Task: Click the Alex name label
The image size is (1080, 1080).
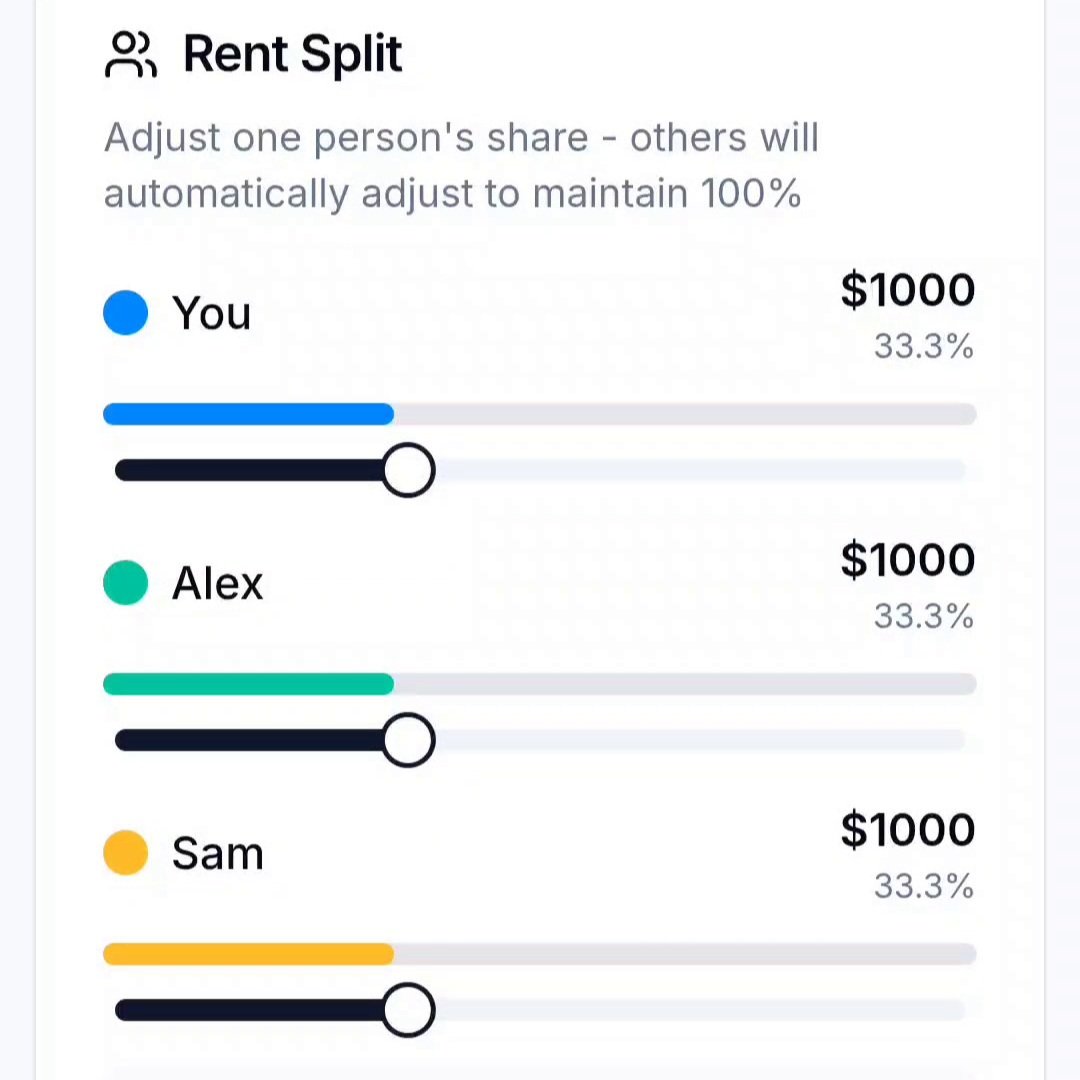Action: 217,583
